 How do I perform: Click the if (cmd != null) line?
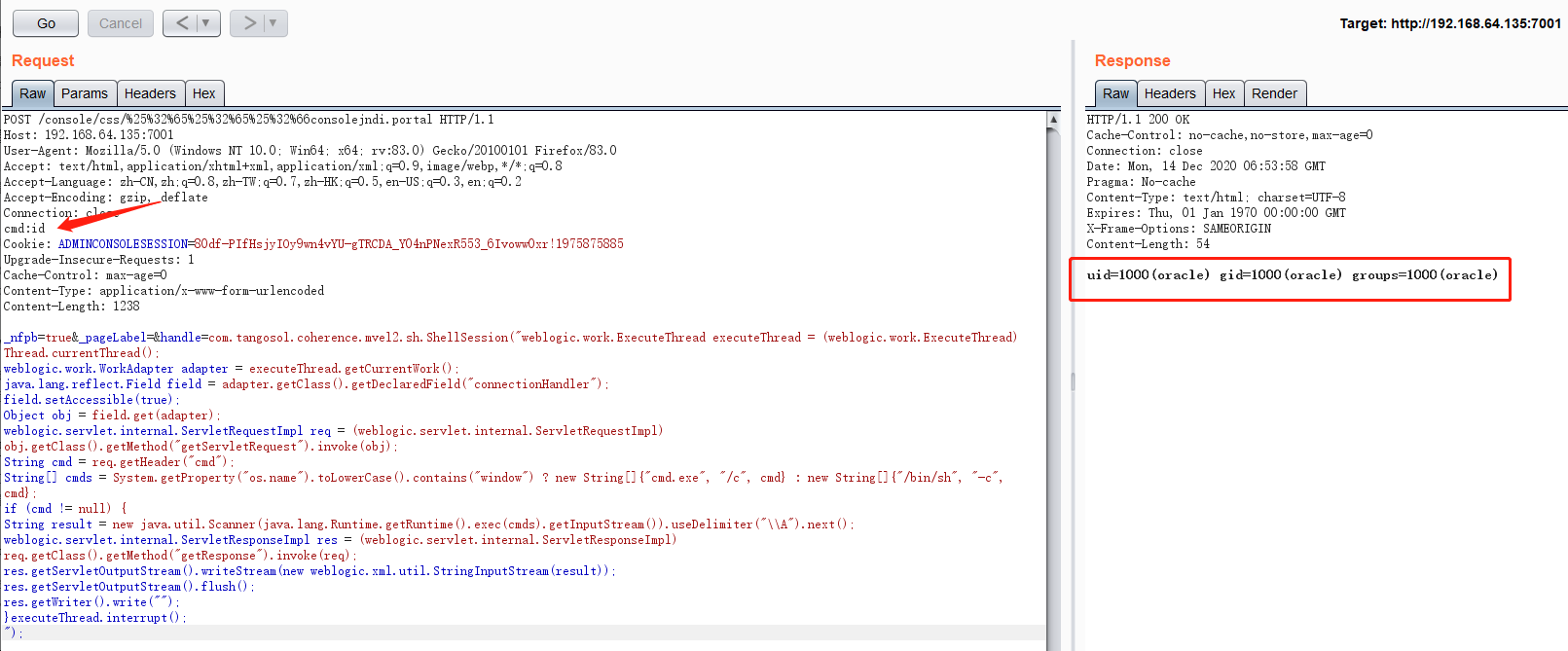[65, 509]
